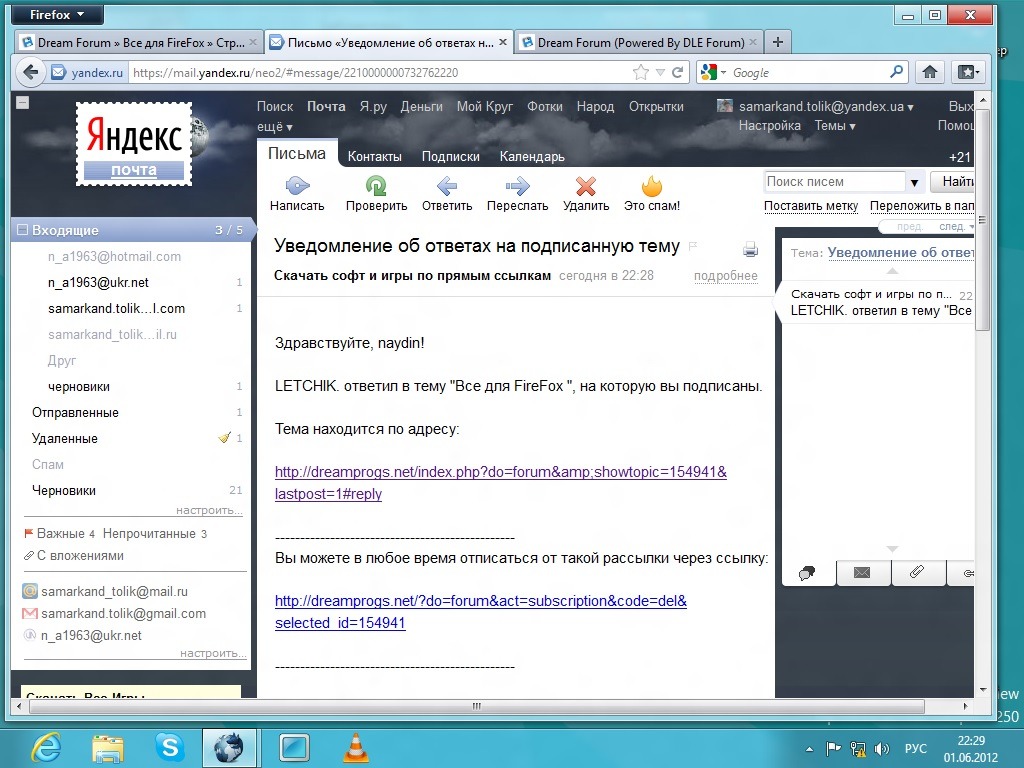Image resolution: width=1024 pixels, height=768 pixels.
Task: Open the samarkand.tolik@yandex.ua account menu
Action: [x=825, y=106]
